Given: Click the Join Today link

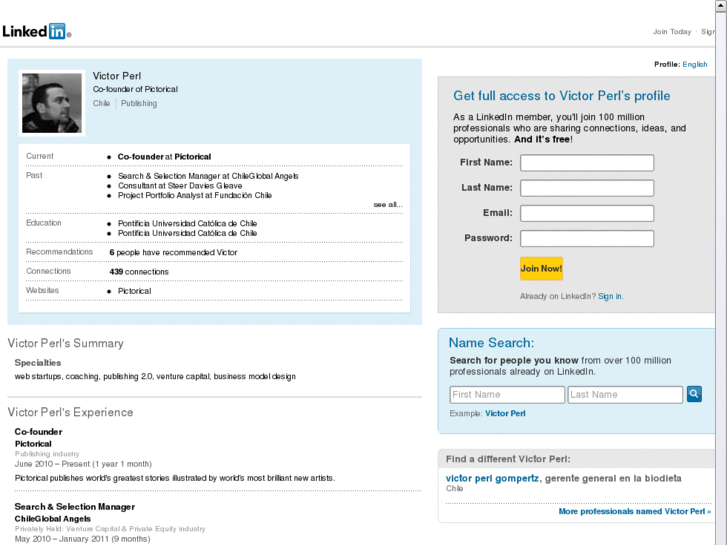Looking at the screenshot, I should pos(672,32).
